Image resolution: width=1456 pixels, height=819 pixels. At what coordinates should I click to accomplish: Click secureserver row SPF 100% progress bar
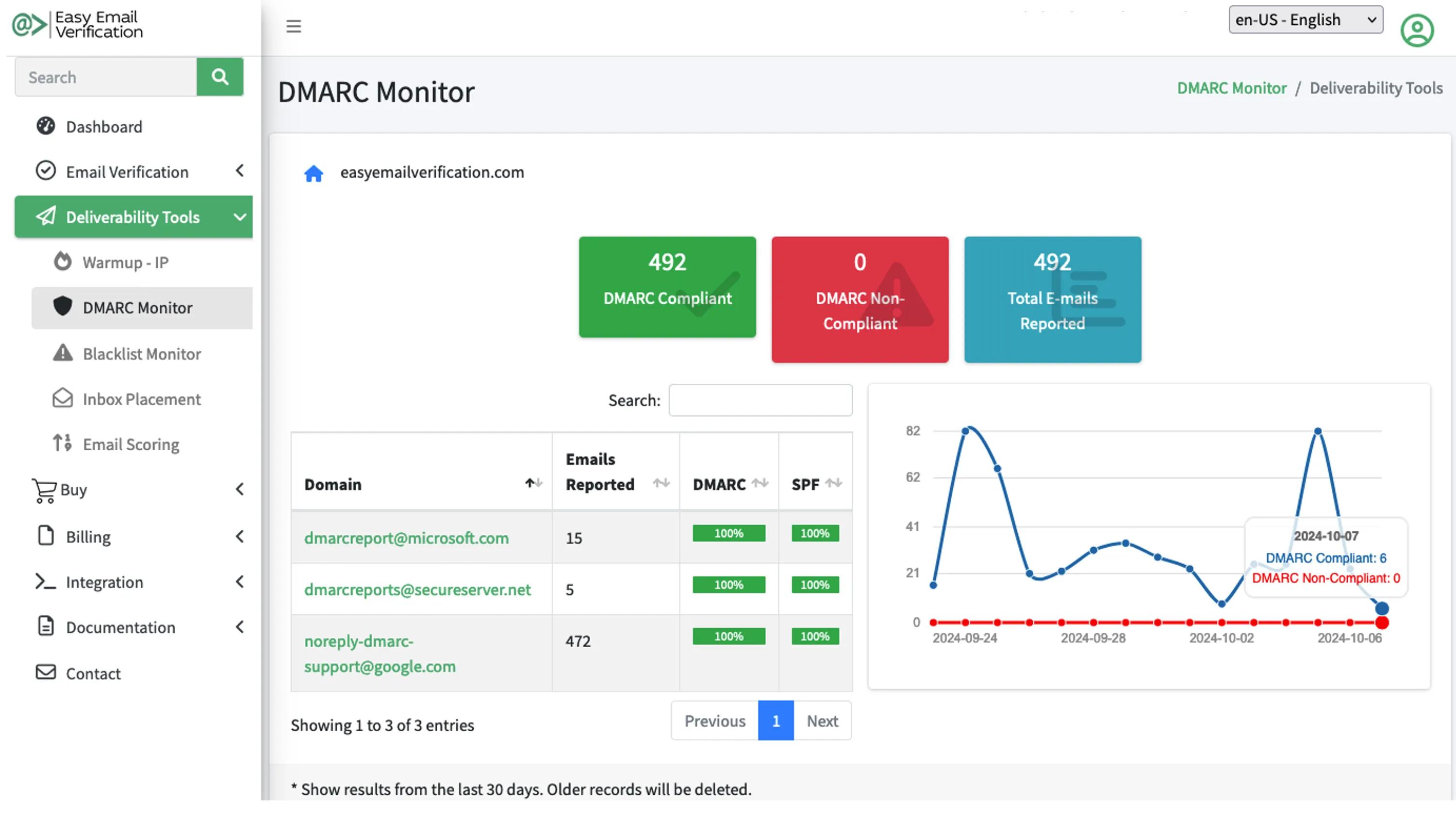[815, 585]
